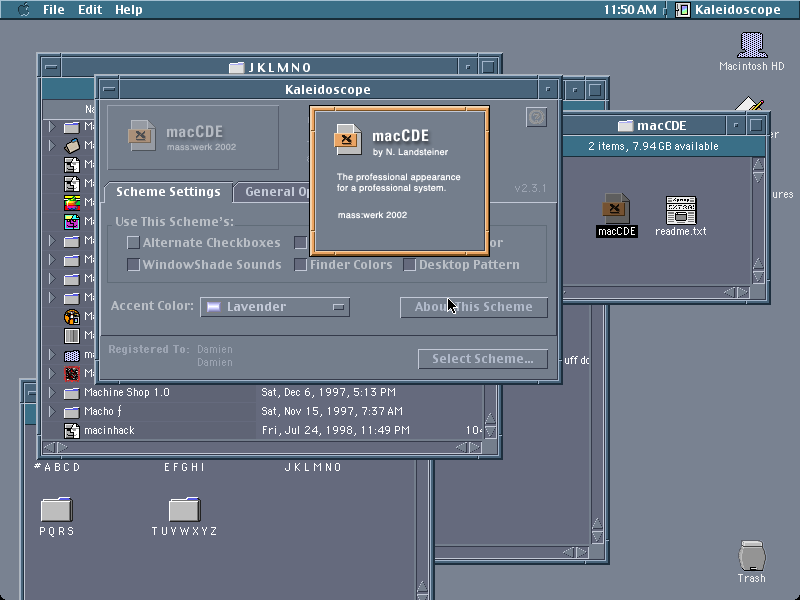Click the Machine Shop 1.0 name
This screenshot has width=800, height=600.
click(127, 392)
